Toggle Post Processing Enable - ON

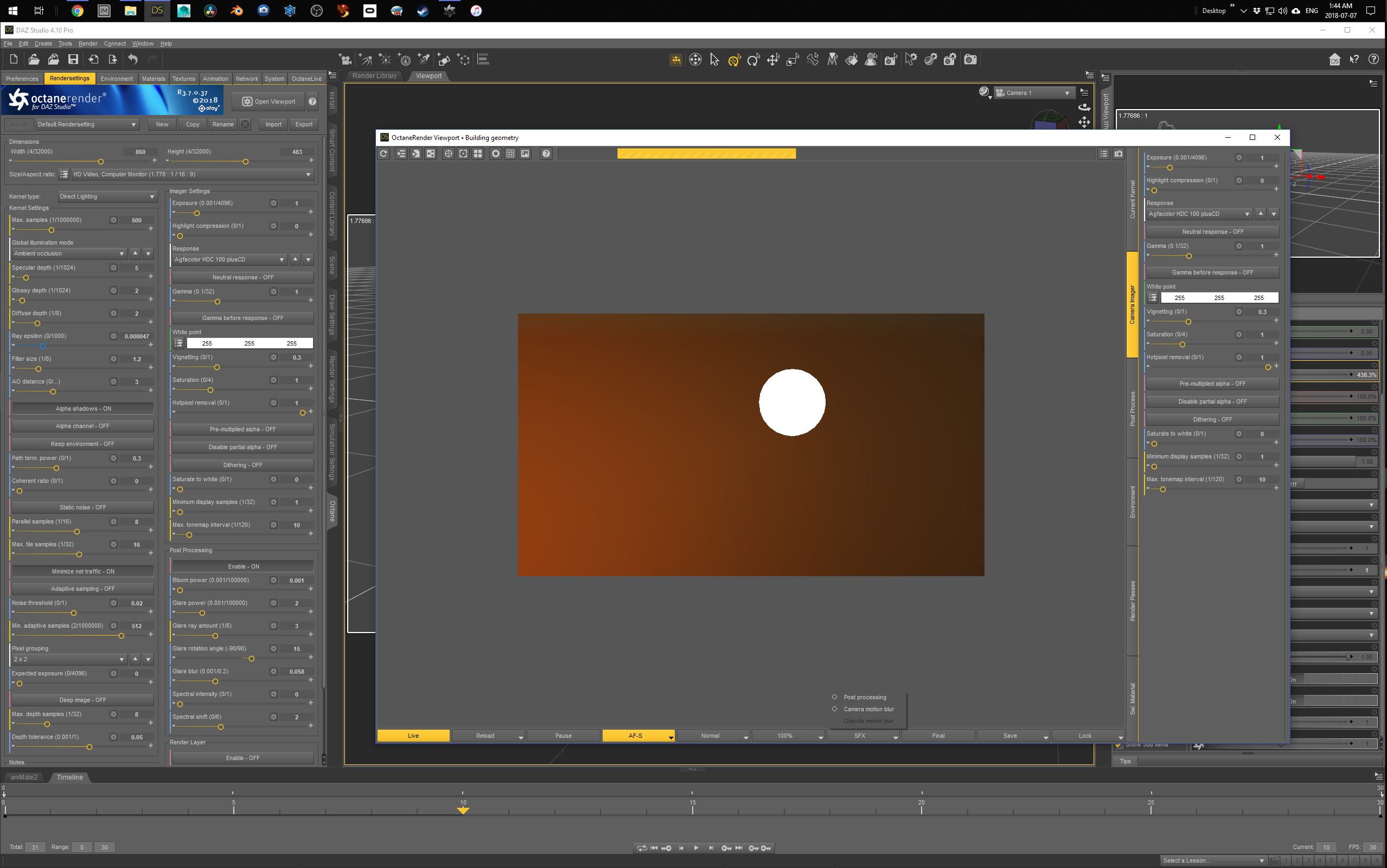[243, 566]
